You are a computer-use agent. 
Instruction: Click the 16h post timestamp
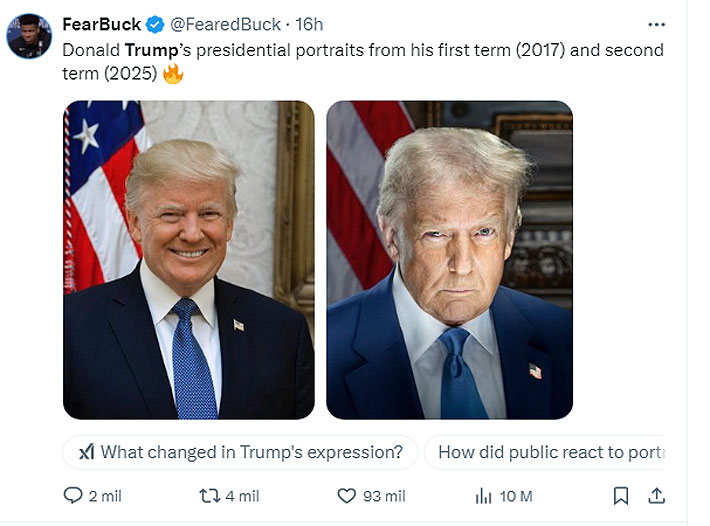pyautogui.click(x=310, y=24)
